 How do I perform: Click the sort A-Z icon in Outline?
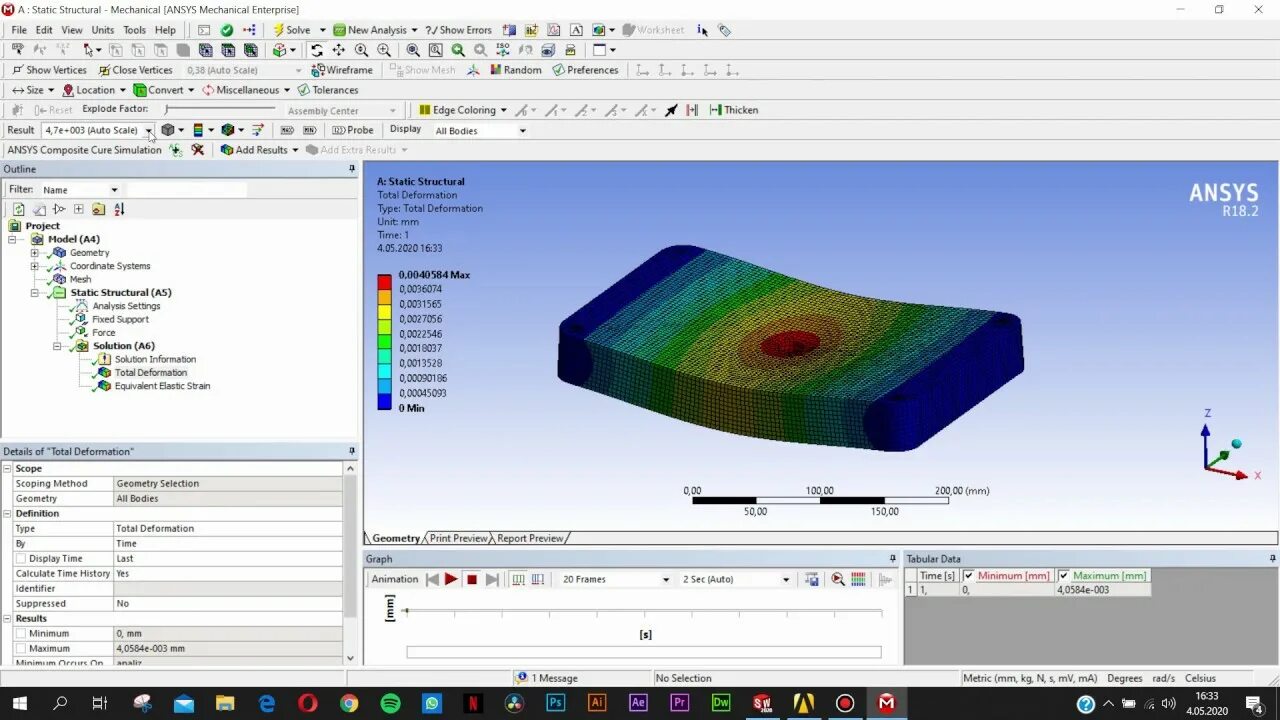coord(119,209)
